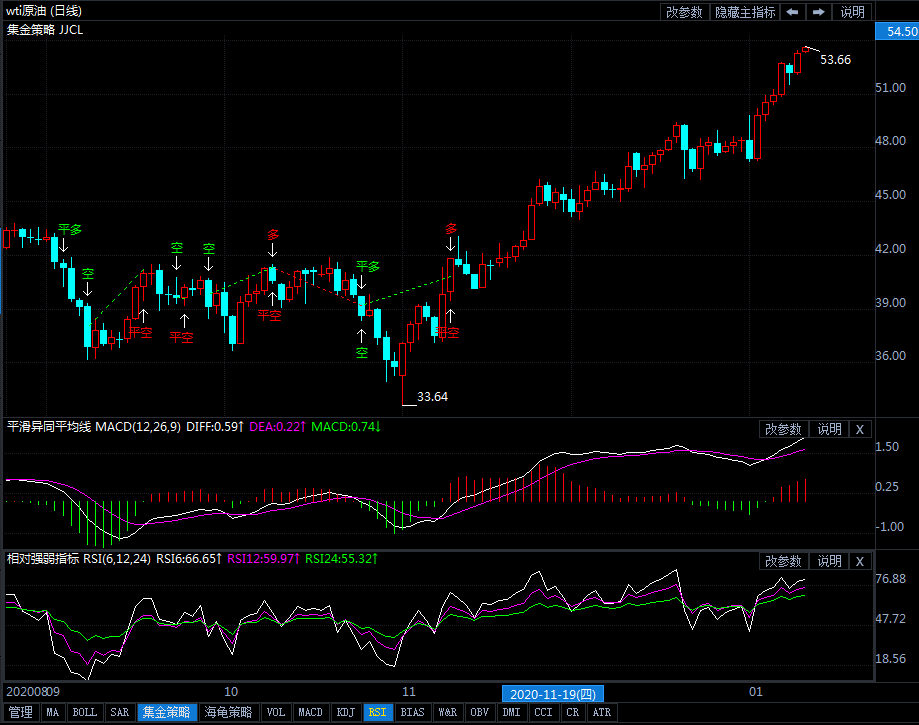Click the left arrow navigation button

click(x=792, y=12)
